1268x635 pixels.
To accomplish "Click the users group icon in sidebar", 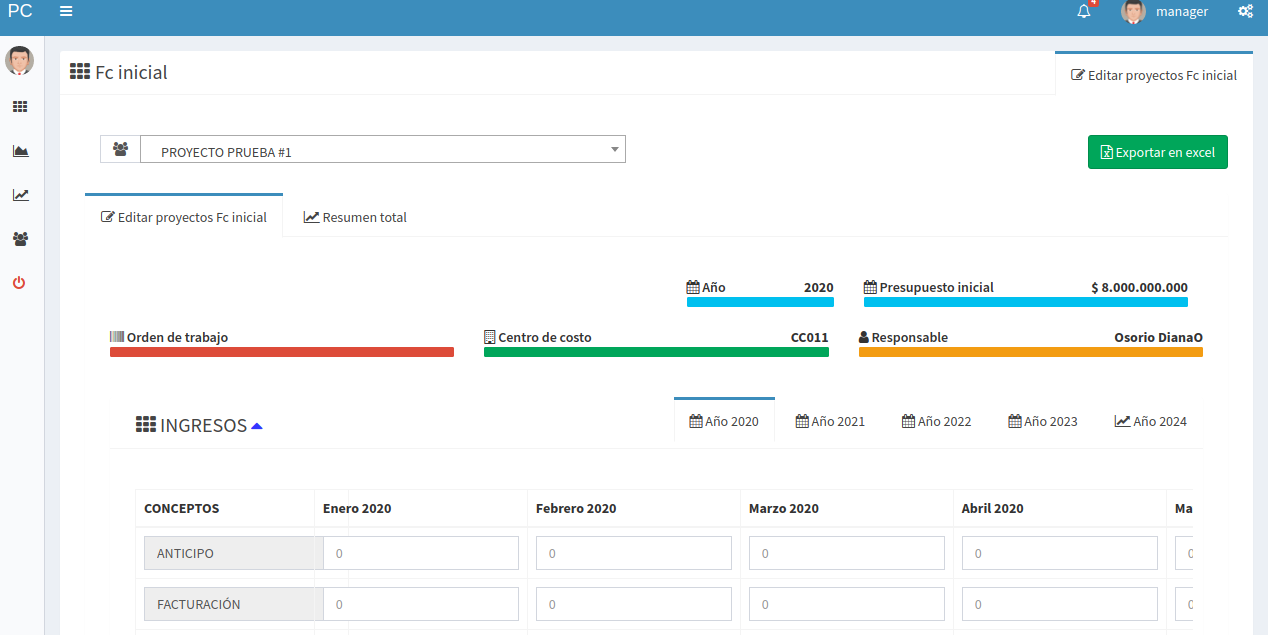I will tap(20, 239).
